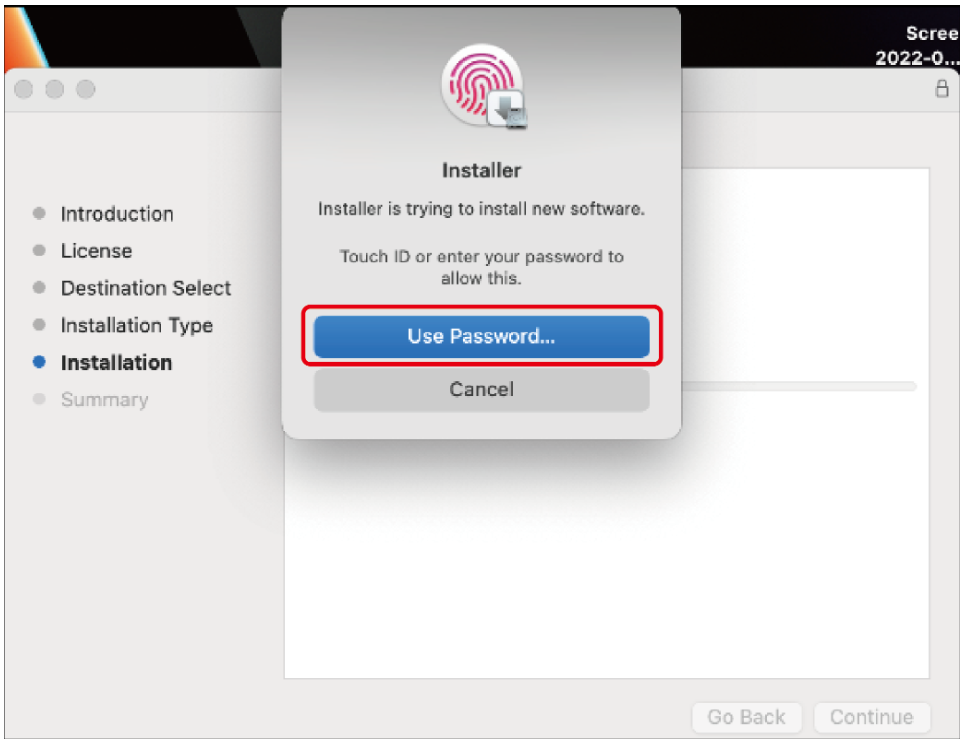Click the screenshot file on desktop
Screen dimensions: 967x739
point(918,44)
